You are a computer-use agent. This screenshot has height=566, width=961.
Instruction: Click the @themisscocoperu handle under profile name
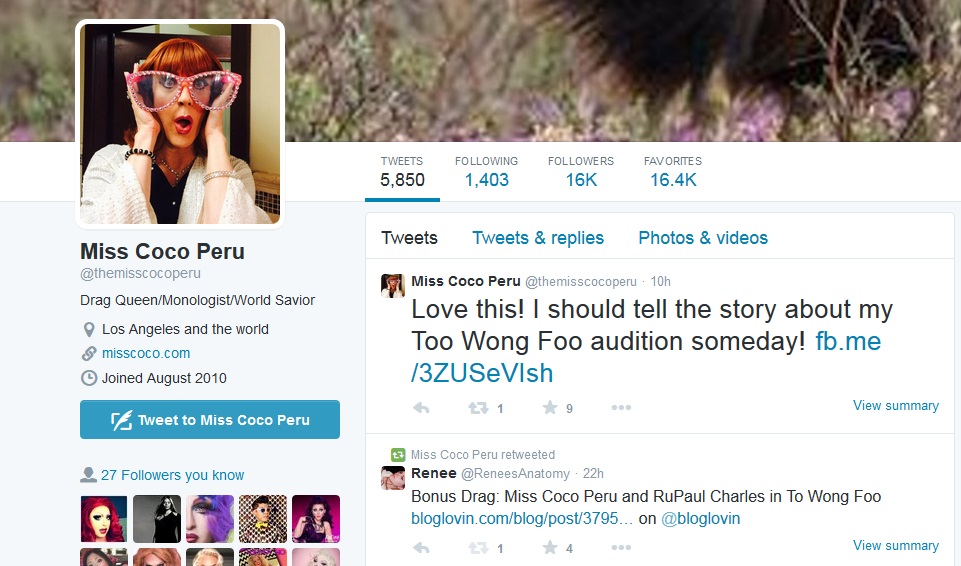pos(140,273)
